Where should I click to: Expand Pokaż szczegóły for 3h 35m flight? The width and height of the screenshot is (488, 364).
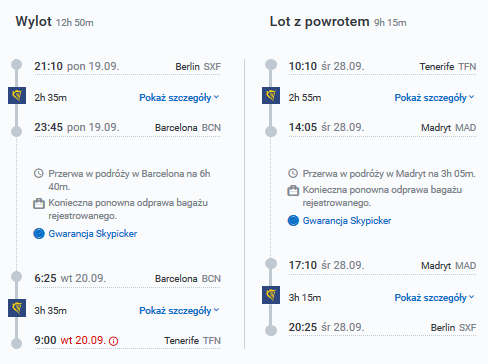tap(179, 311)
